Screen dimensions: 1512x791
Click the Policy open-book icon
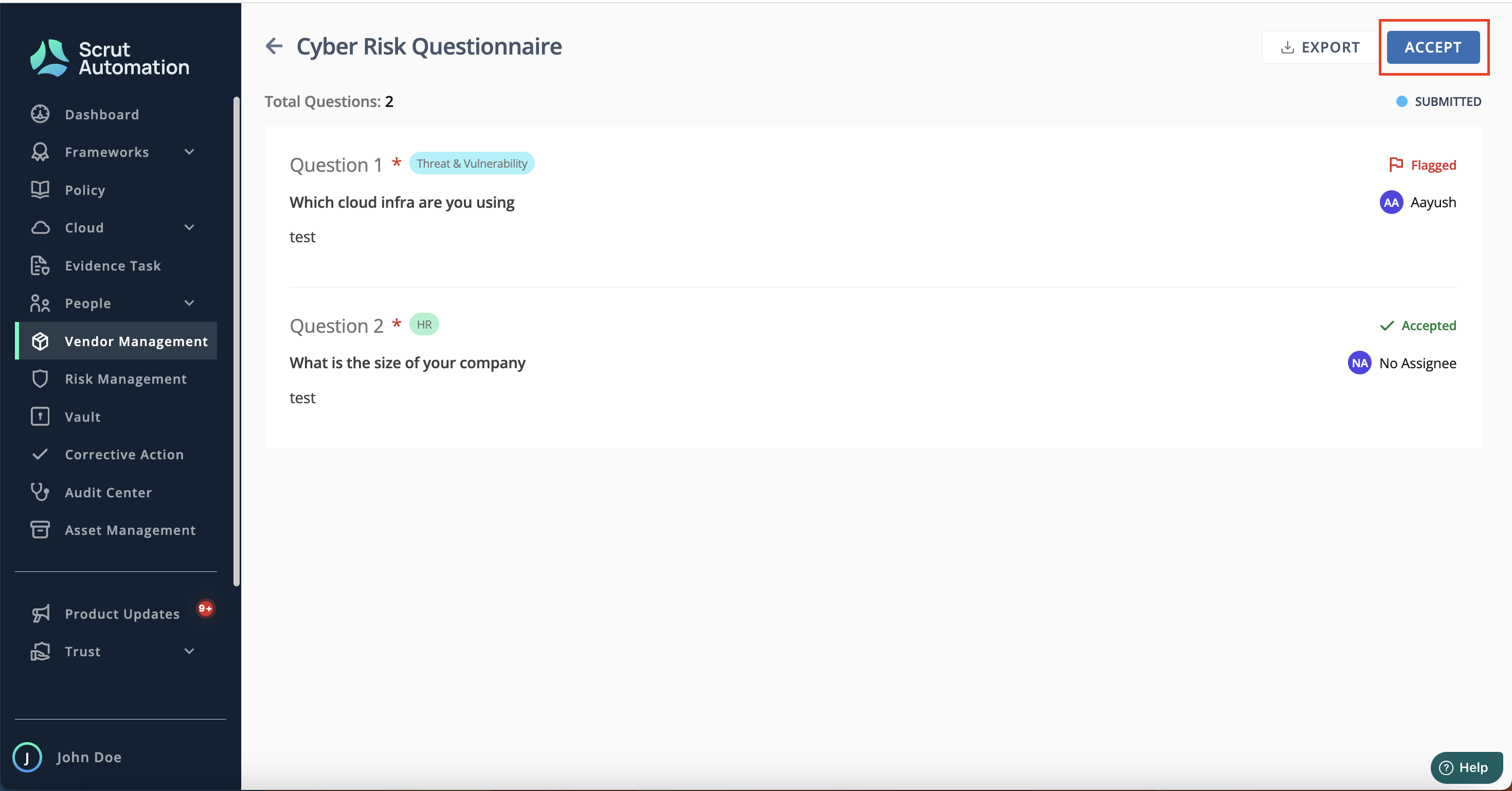point(40,190)
